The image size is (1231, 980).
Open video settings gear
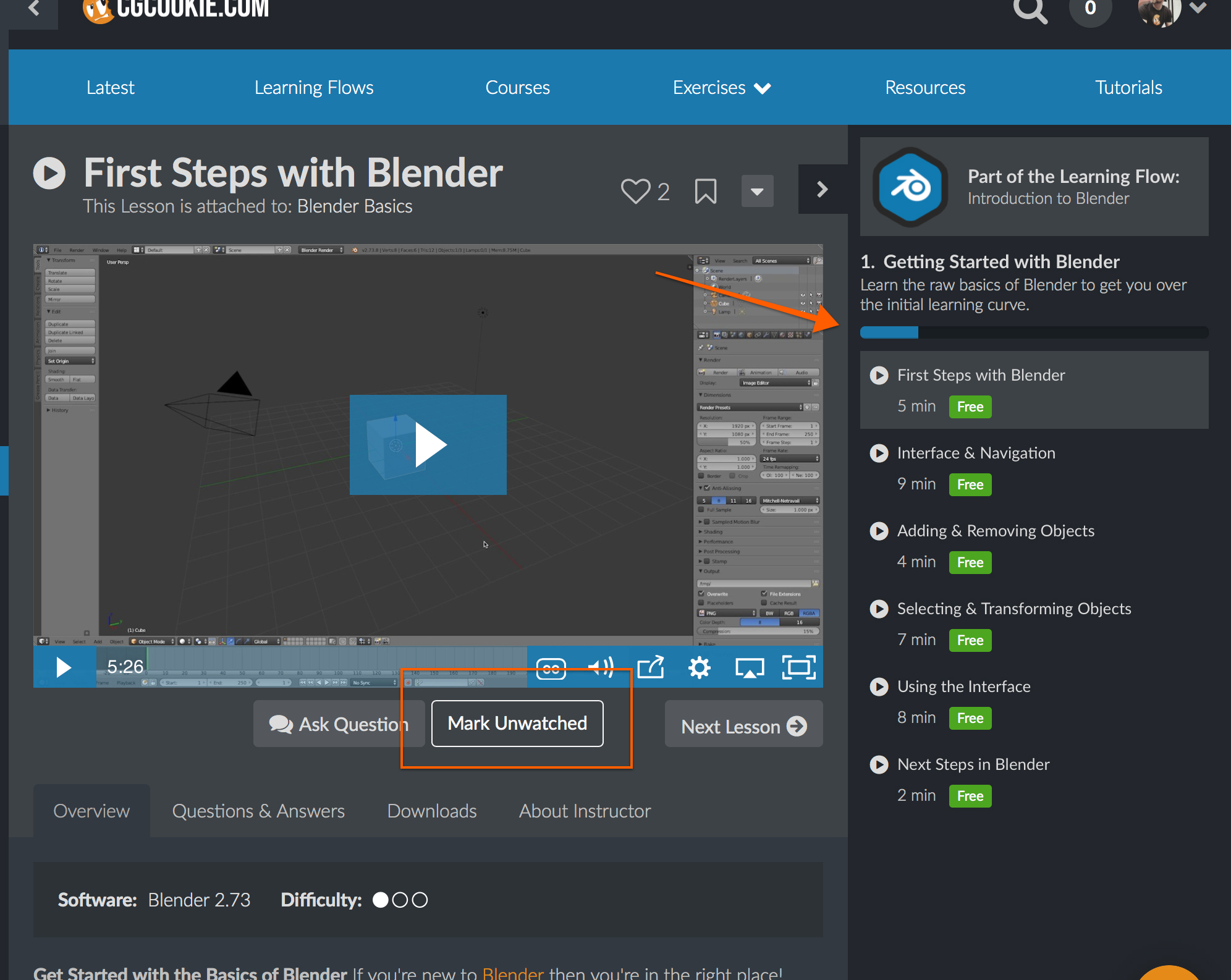[700, 667]
